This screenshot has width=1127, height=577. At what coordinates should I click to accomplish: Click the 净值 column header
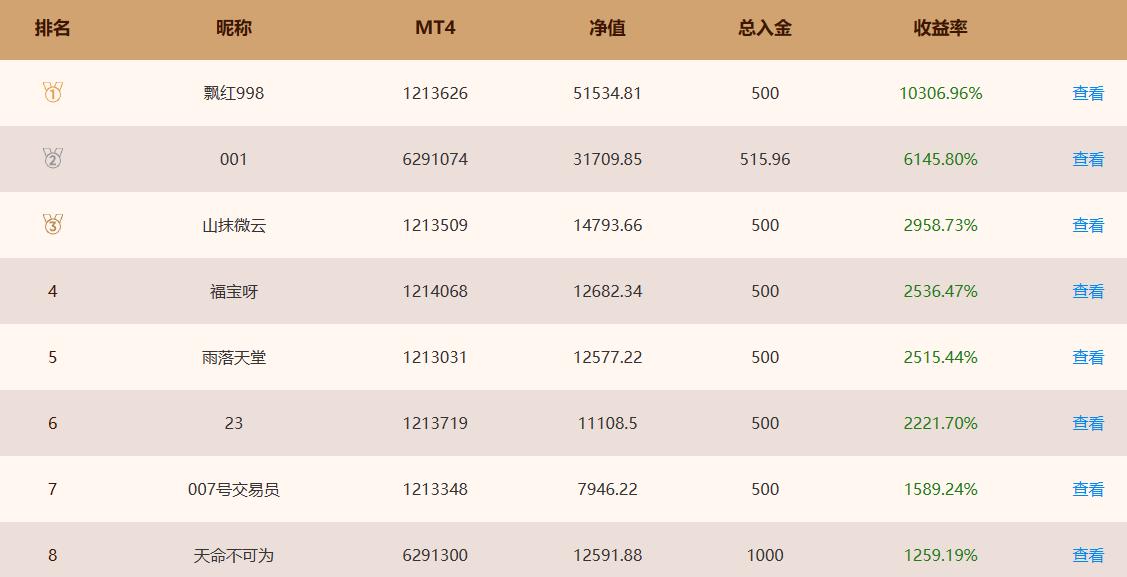(x=607, y=28)
